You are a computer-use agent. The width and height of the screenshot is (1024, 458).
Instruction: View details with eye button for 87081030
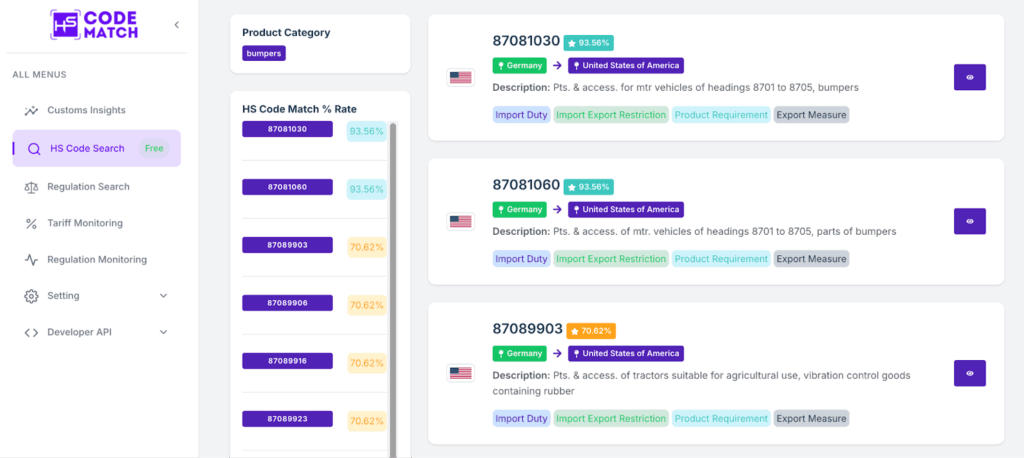pos(969,77)
